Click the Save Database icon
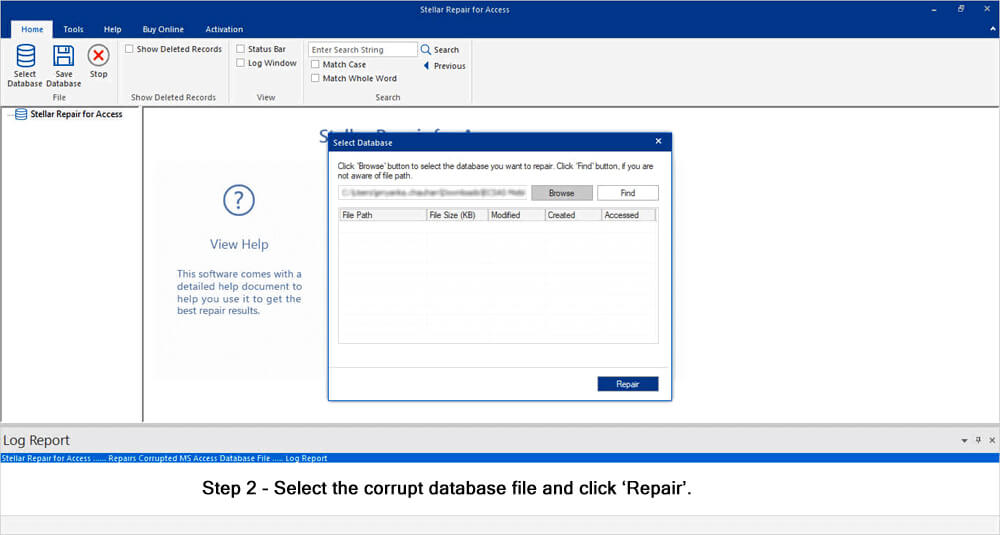Image resolution: width=1000 pixels, height=535 pixels. 63,56
